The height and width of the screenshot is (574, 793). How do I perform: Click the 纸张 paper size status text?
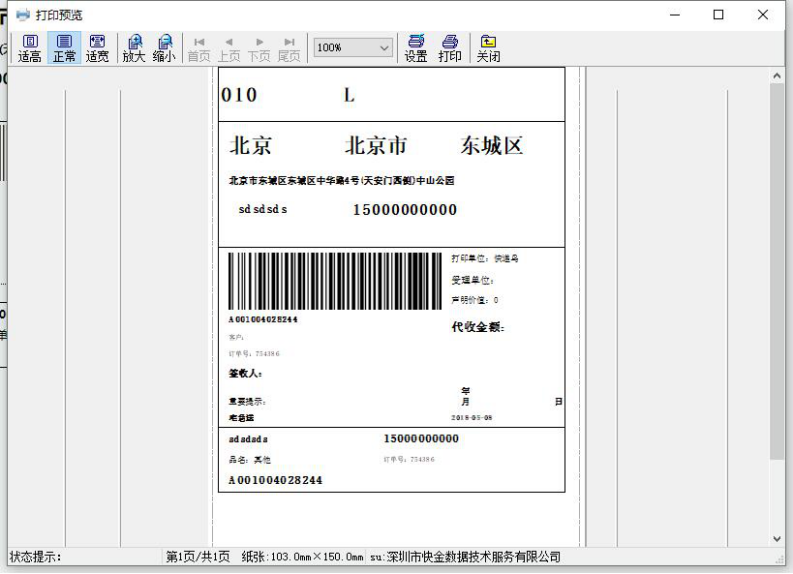coord(302,557)
